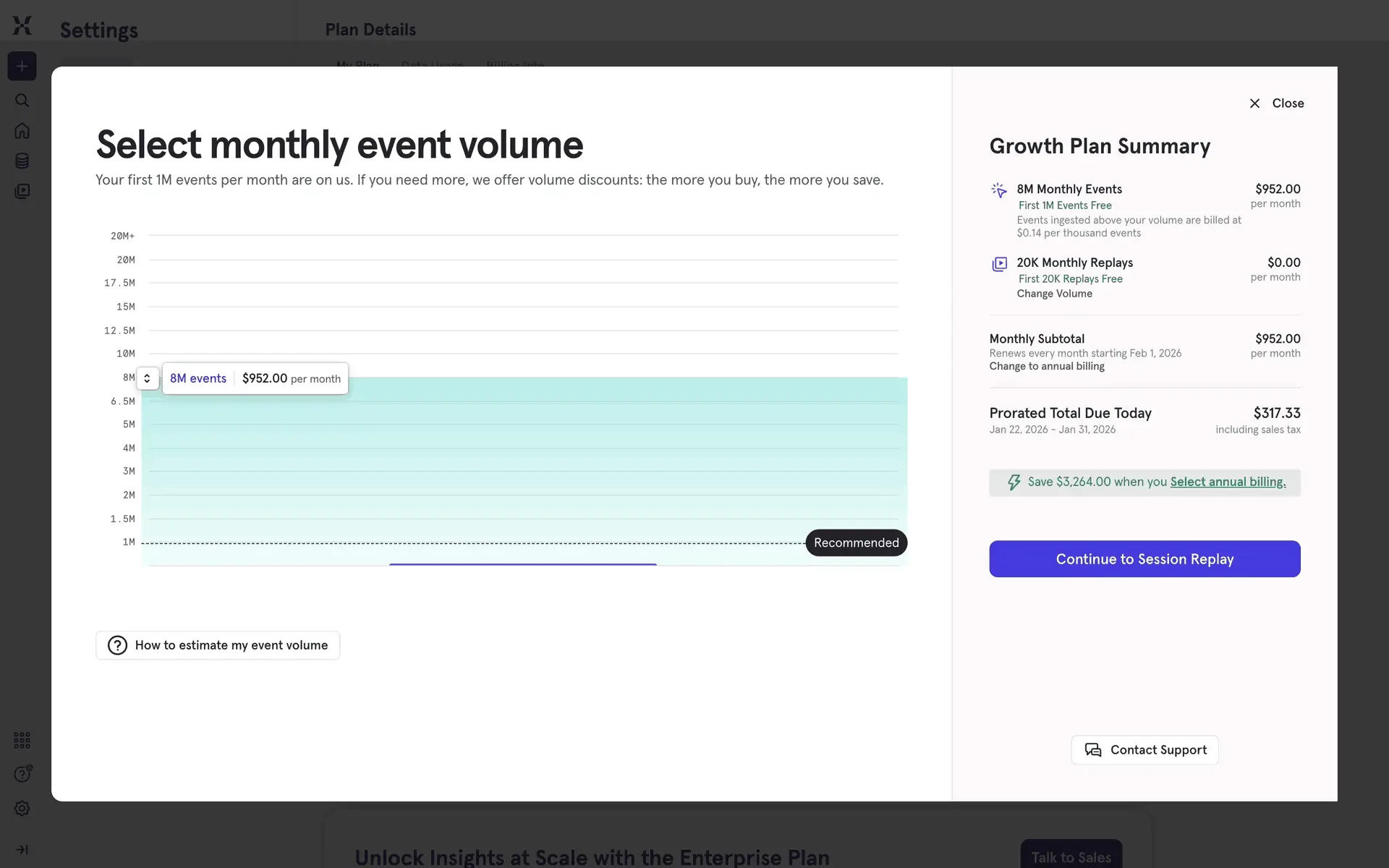The height and width of the screenshot is (868, 1389).
Task: Open Session Replay icon in sidebar
Action: pos(22,191)
